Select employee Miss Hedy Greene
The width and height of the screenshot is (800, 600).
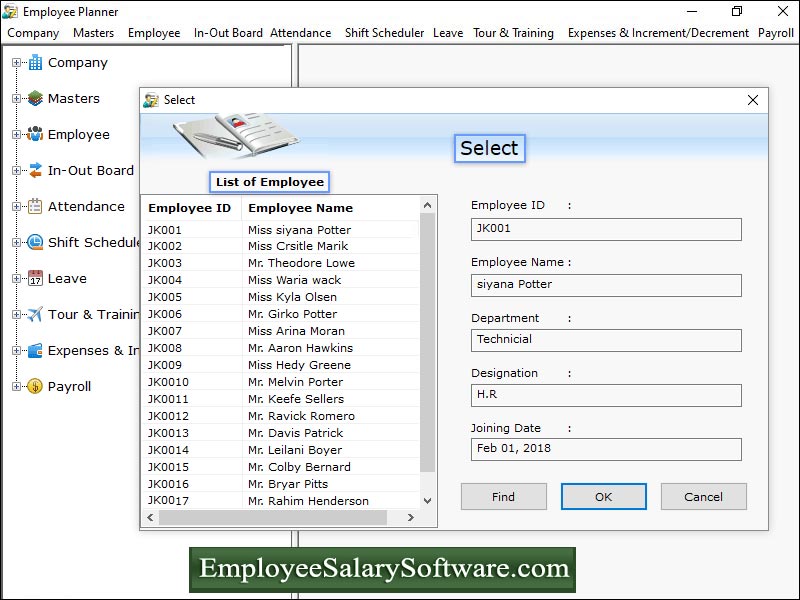tap(281, 365)
